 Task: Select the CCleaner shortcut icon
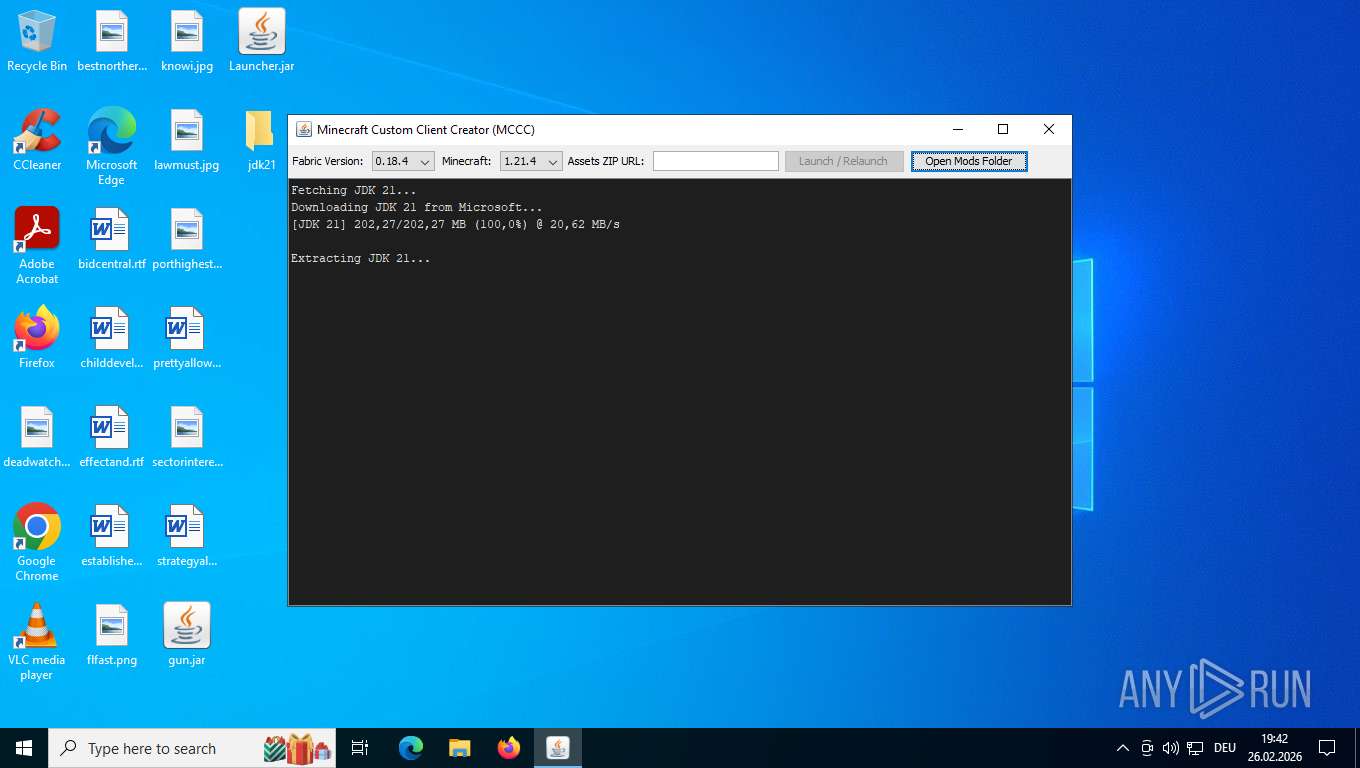click(37, 140)
